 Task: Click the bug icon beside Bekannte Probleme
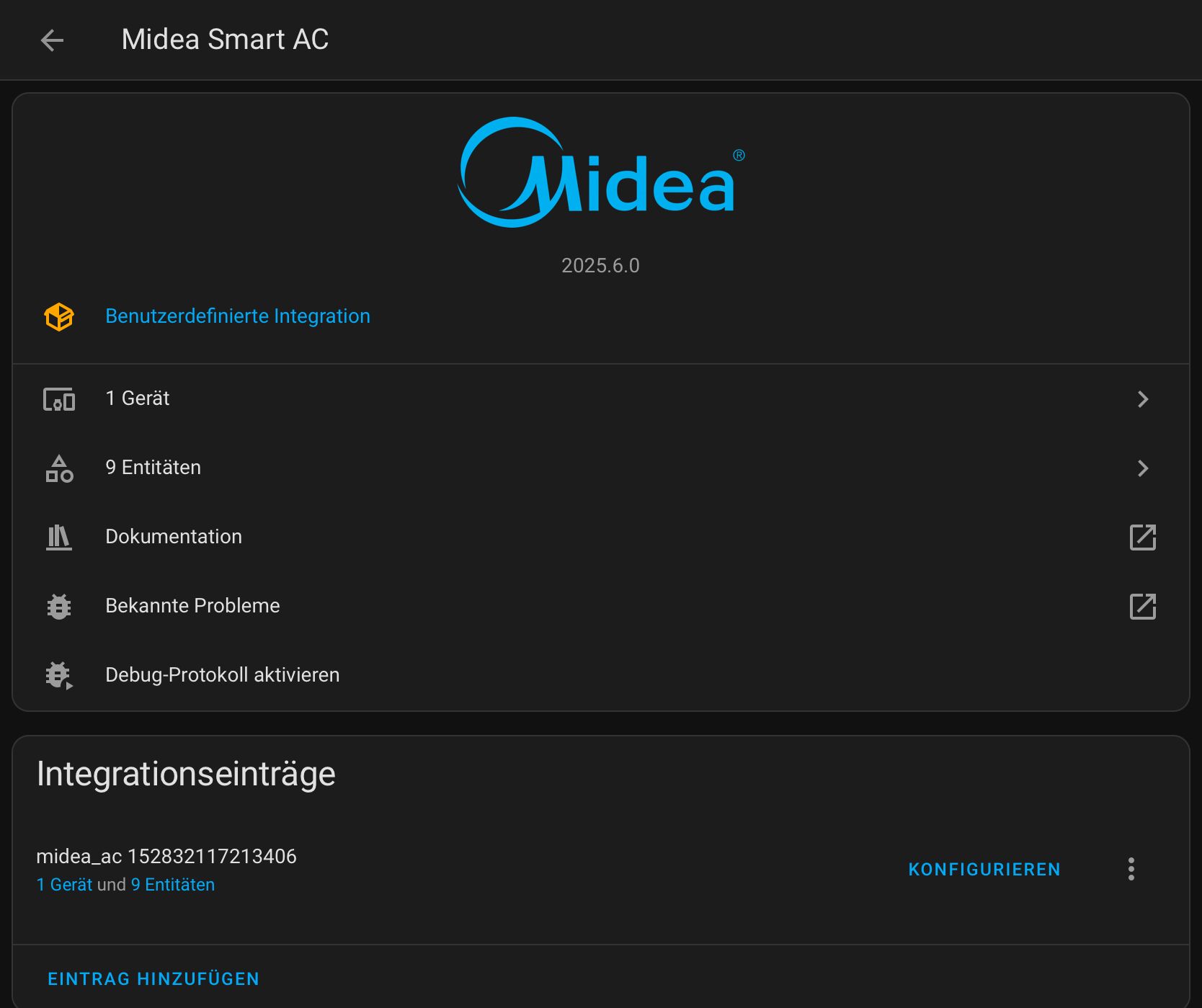59,607
